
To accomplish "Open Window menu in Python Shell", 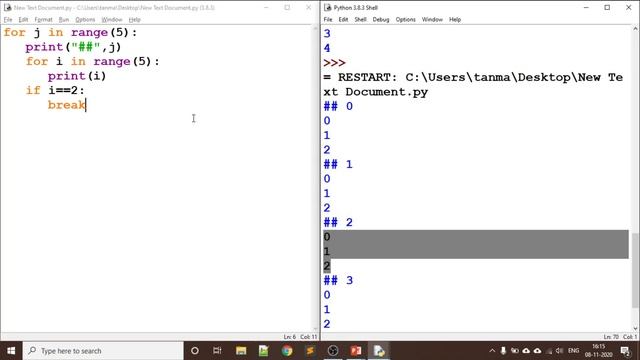I will [x=432, y=20].
